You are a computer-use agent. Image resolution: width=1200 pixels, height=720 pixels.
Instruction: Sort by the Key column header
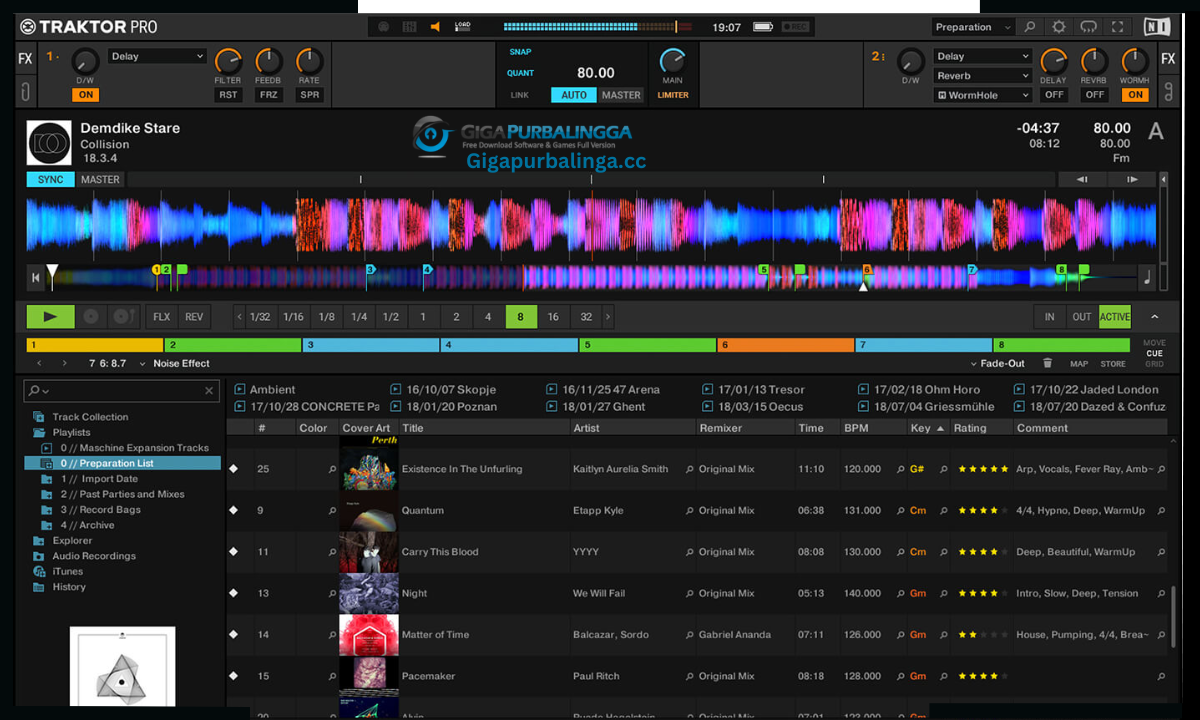pos(926,428)
